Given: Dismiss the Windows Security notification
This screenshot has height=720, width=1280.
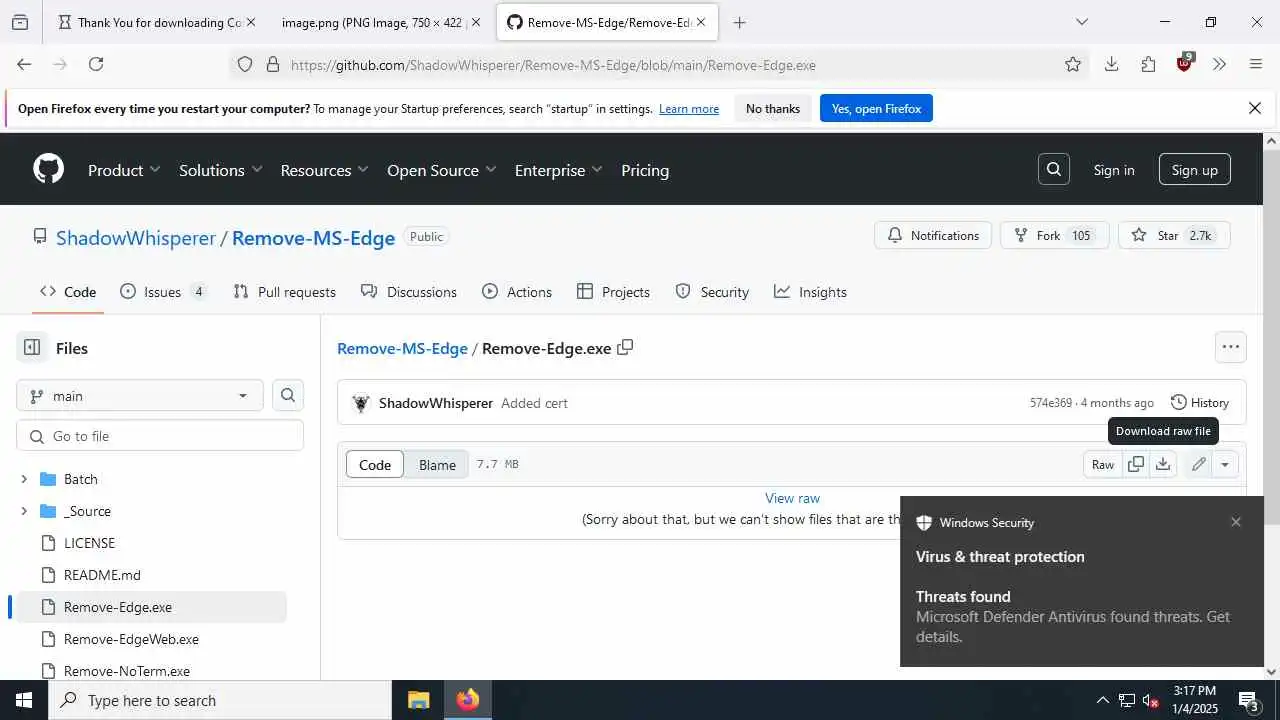Looking at the screenshot, I should [x=1236, y=522].
